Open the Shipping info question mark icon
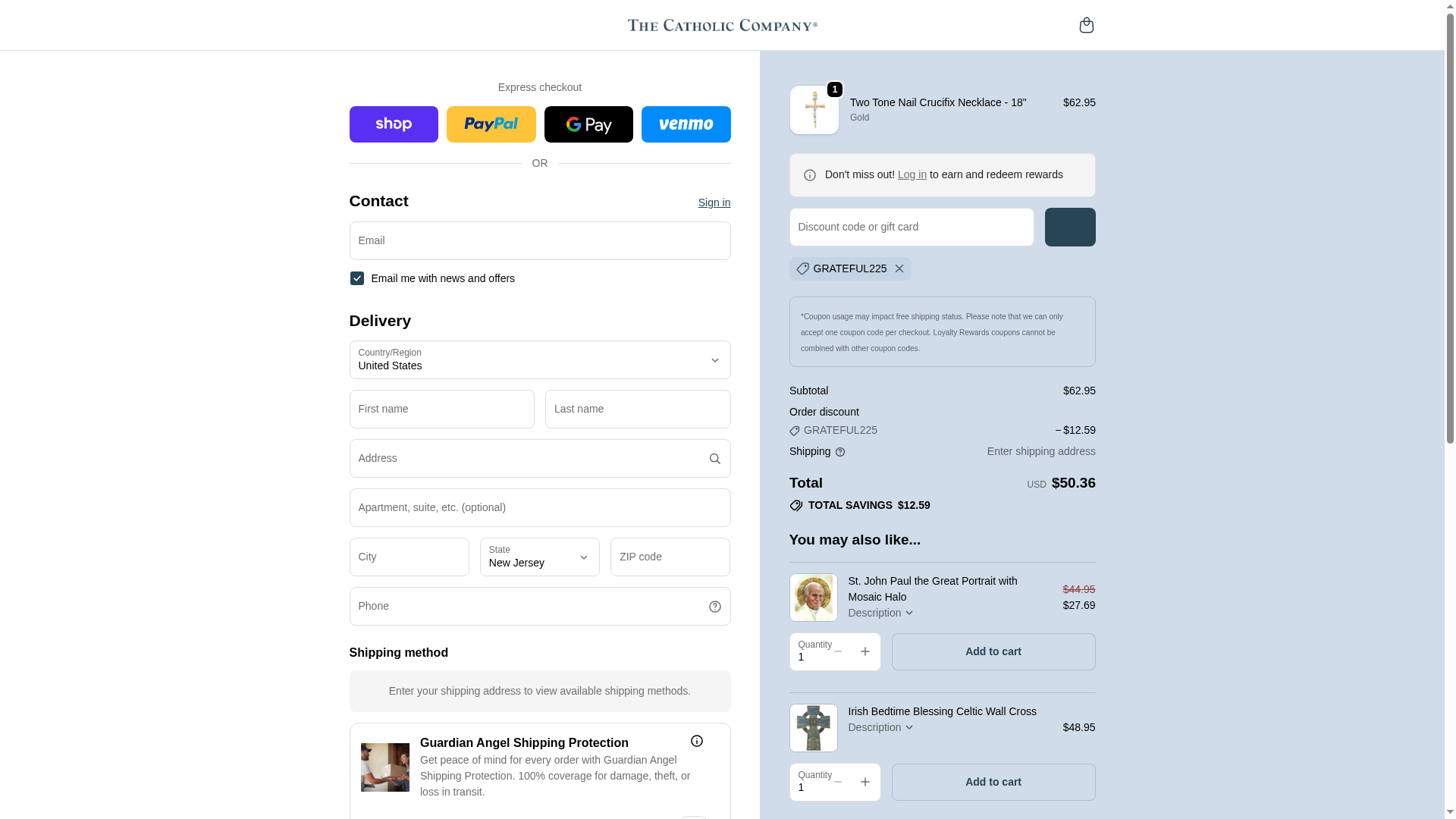The image size is (1456, 819). 839,452
